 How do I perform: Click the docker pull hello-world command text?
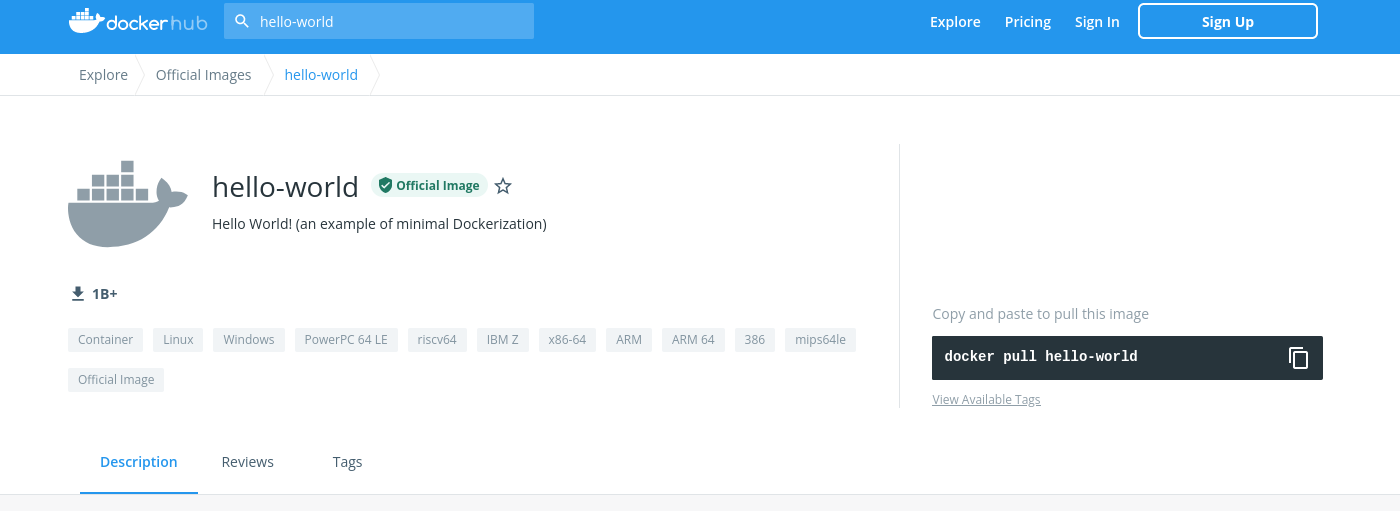point(1041,357)
